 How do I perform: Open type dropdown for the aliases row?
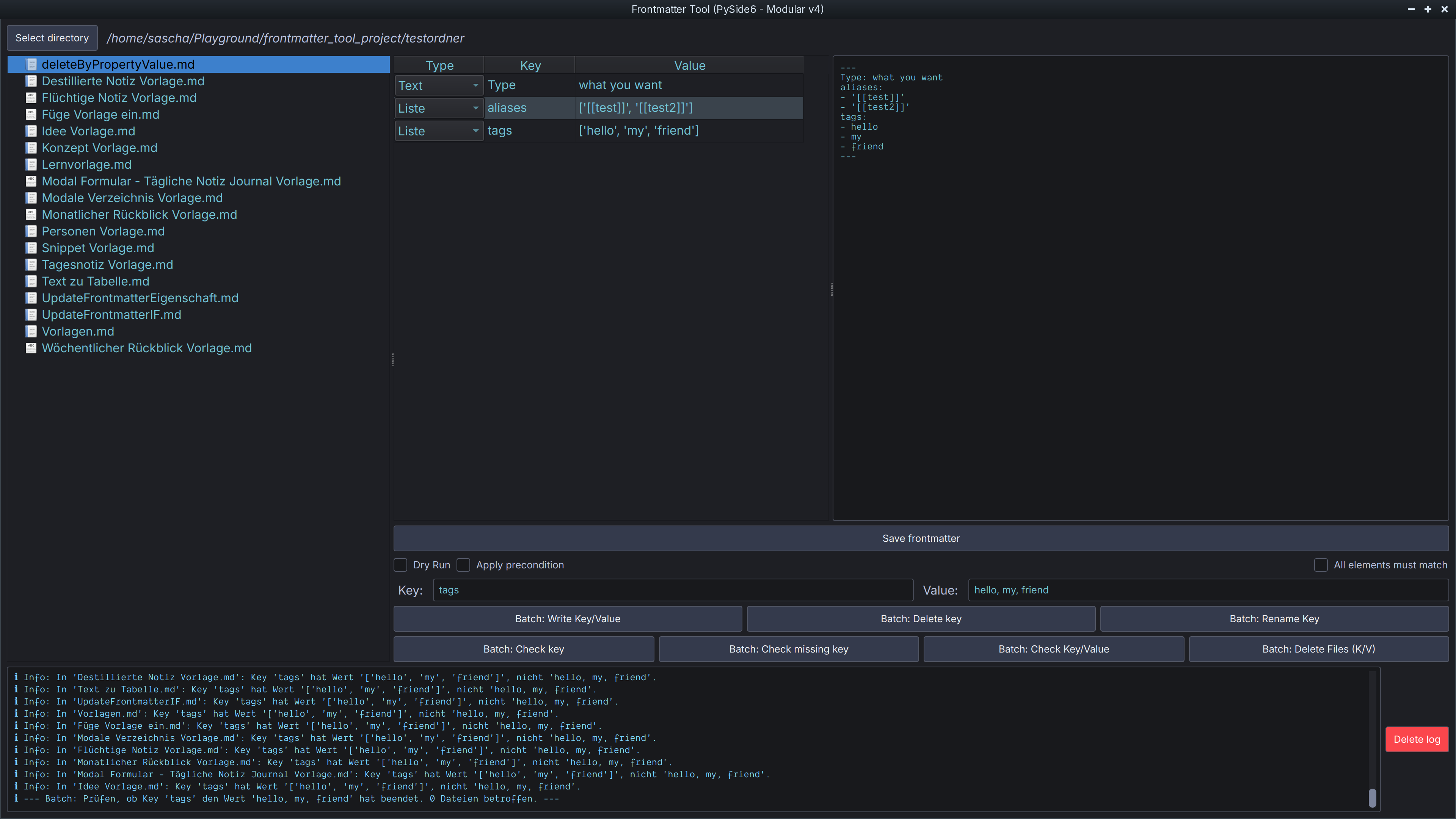(x=439, y=108)
